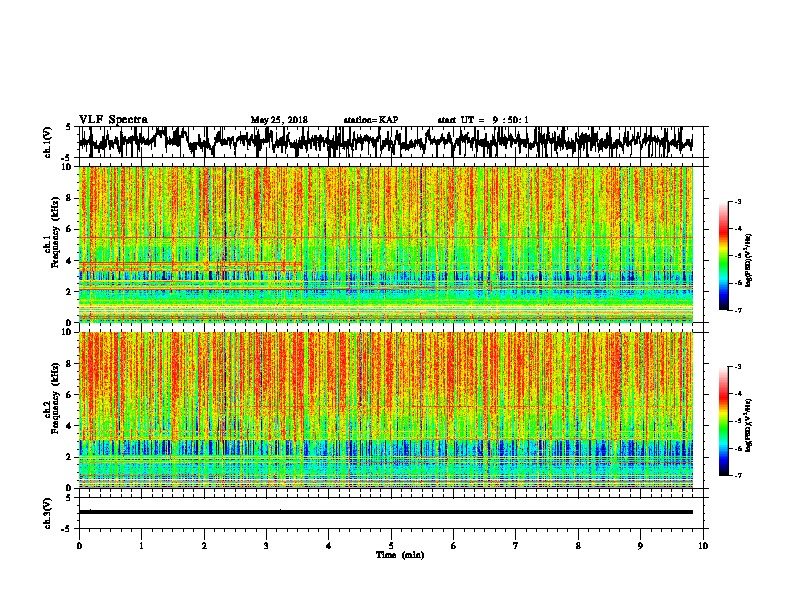Click time axis tick label "4"
Image resolution: width=792 pixels, height=612 pixels.
tap(329, 545)
